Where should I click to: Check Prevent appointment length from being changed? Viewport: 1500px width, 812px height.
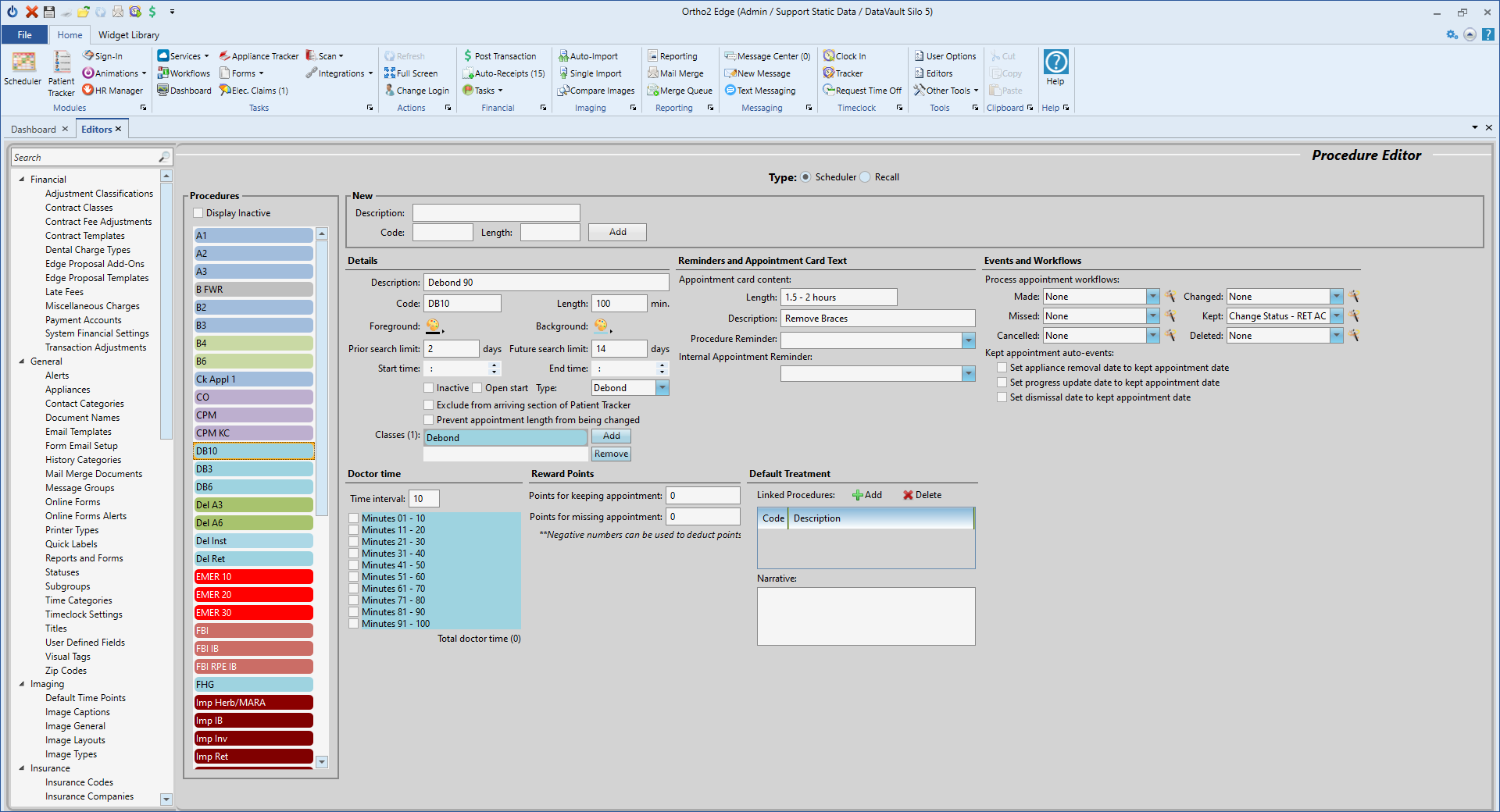(x=428, y=420)
